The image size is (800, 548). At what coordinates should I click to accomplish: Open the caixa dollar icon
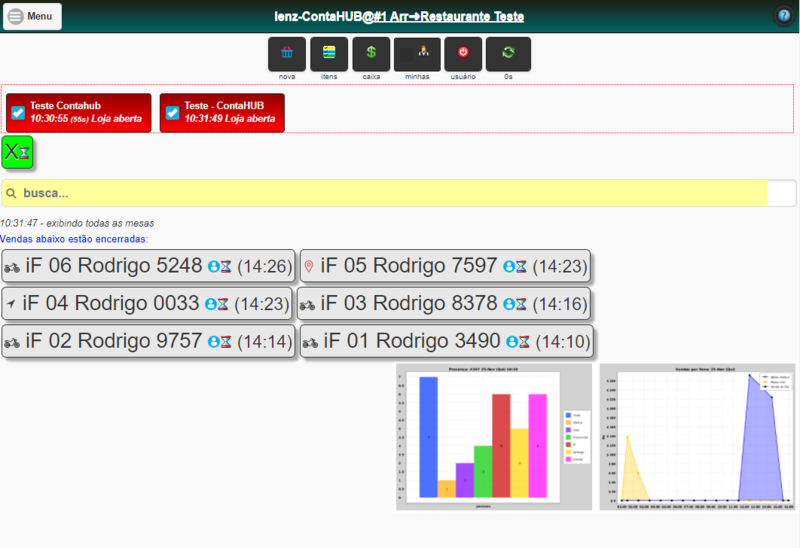pos(371,54)
